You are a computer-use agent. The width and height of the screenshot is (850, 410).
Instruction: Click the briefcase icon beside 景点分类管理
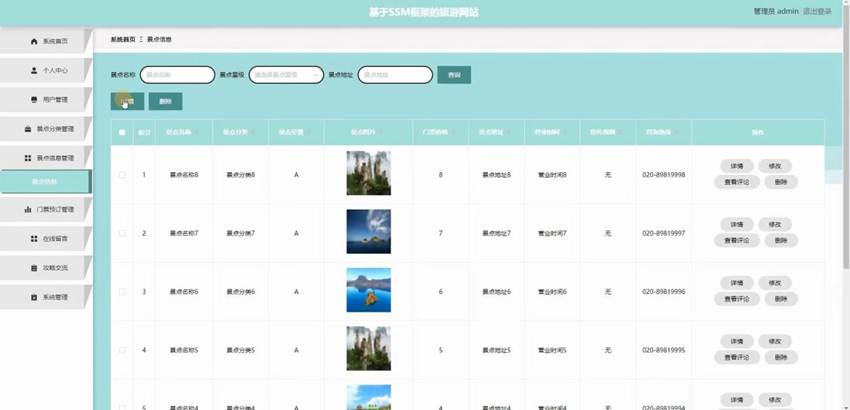click(x=28, y=129)
